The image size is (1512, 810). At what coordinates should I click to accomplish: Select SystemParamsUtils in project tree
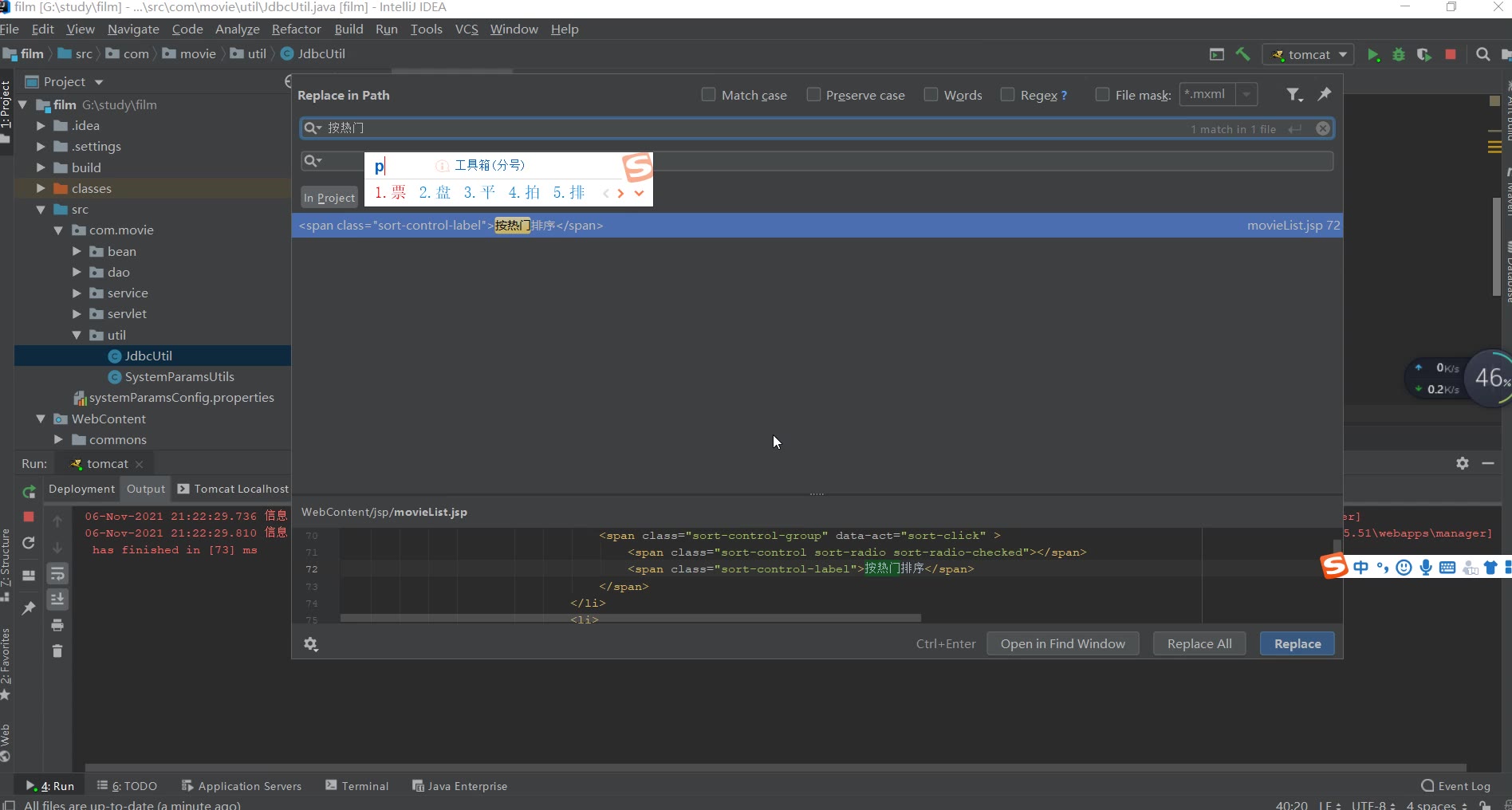[x=179, y=377]
